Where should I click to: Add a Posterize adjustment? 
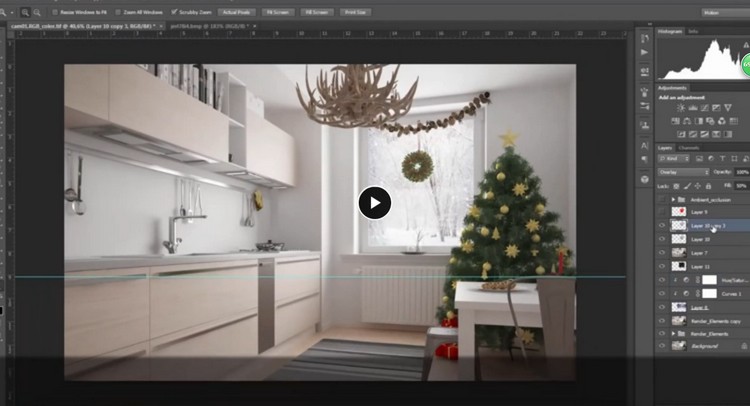point(693,134)
